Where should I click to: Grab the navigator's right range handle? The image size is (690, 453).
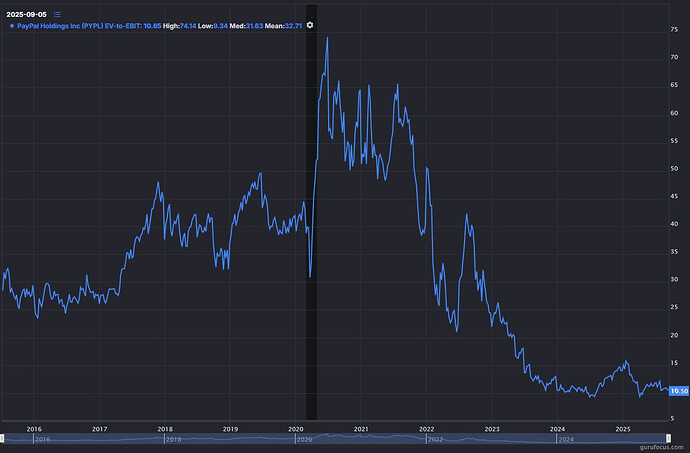pyautogui.click(x=667, y=438)
